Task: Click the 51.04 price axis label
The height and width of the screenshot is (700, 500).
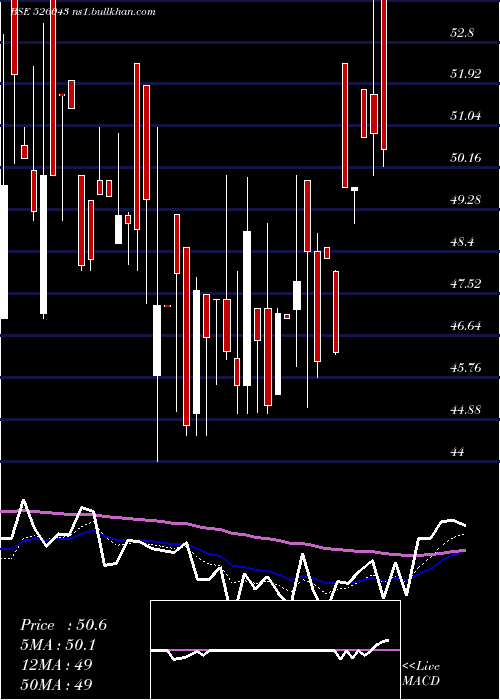Action: tap(466, 116)
